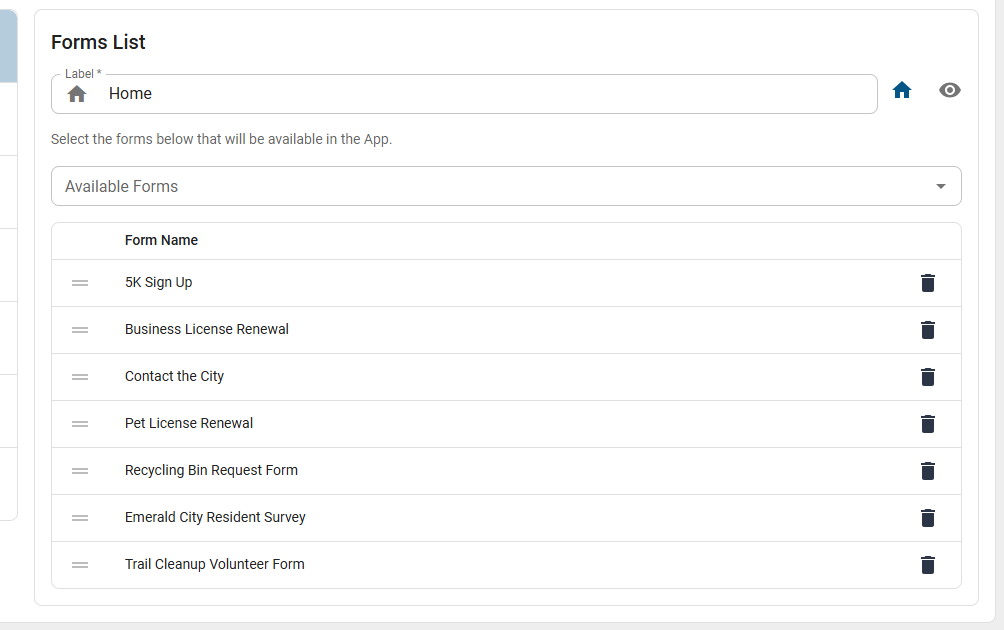This screenshot has width=1004, height=630.
Task: Click trash icon for Pet License Renewal
Action: [927, 424]
